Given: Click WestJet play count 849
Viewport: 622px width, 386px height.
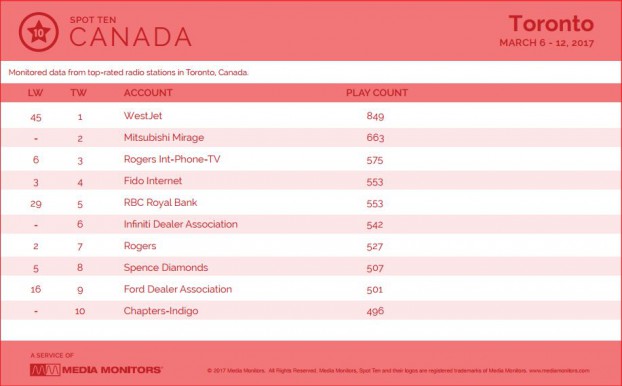Looking at the screenshot, I should 375,116.
